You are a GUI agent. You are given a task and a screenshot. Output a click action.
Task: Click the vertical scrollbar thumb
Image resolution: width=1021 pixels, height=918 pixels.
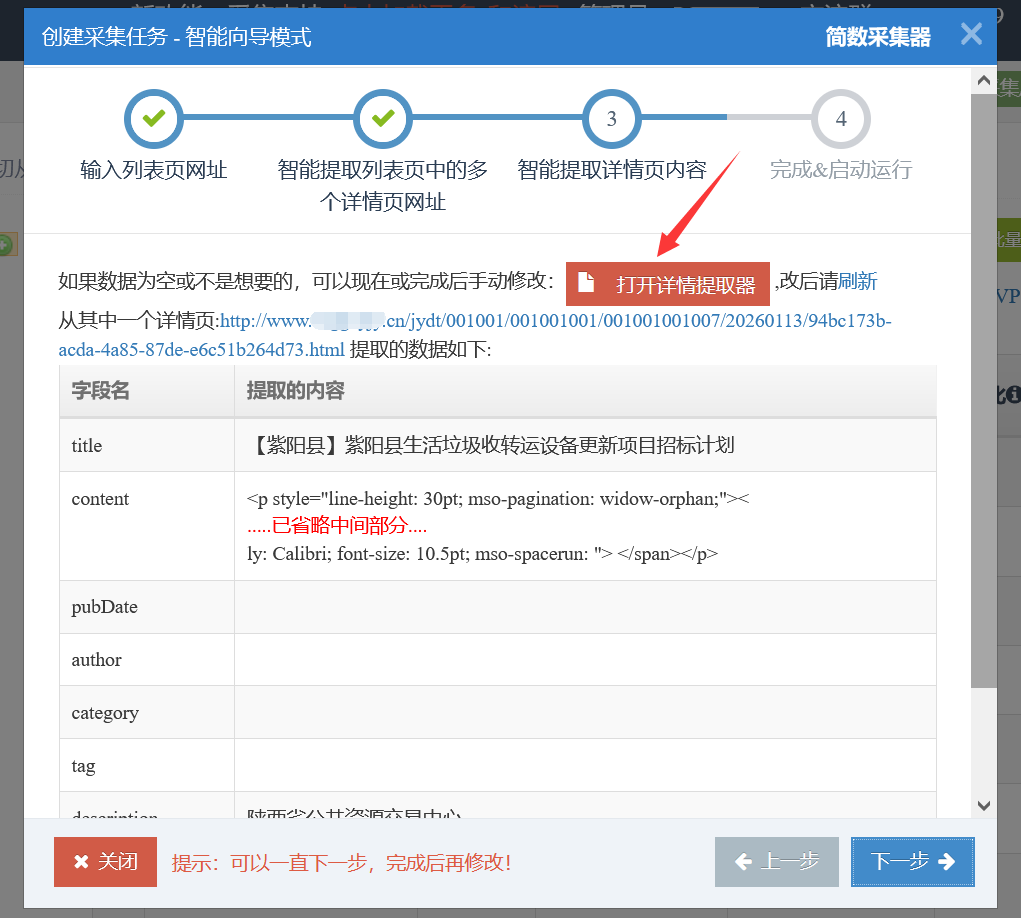coord(983,400)
